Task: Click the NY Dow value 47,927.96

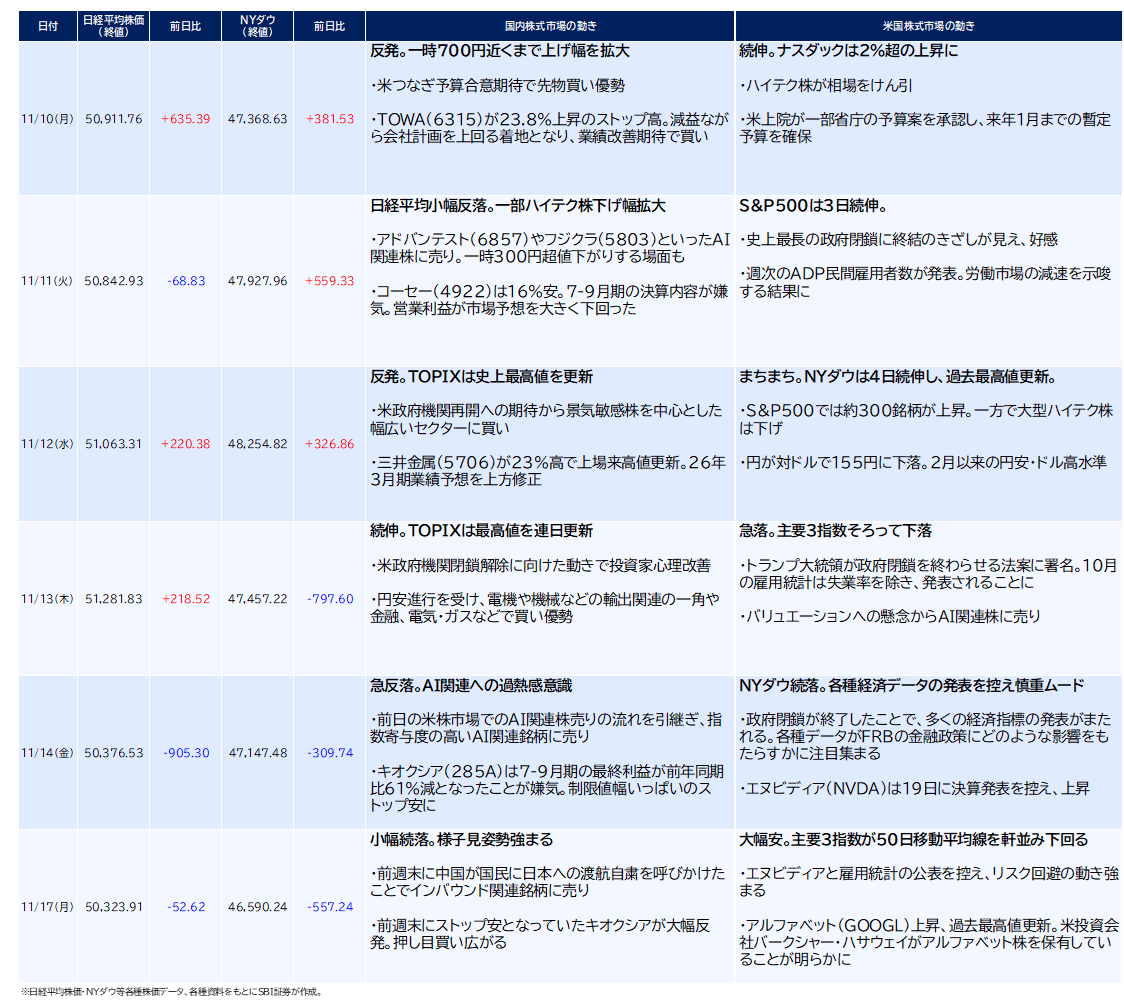Action: point(257,281)
